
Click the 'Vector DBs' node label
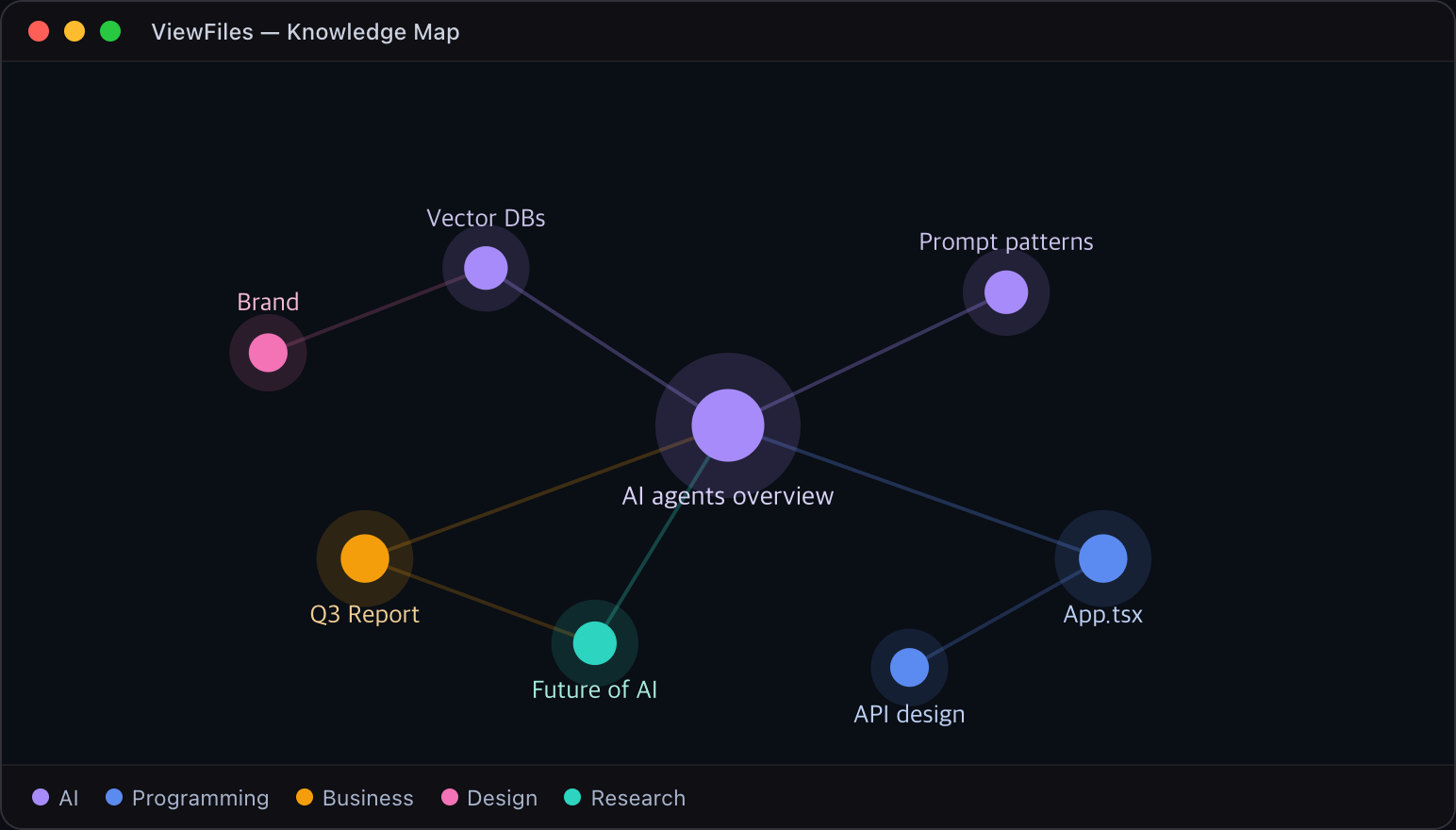[486, 218]
